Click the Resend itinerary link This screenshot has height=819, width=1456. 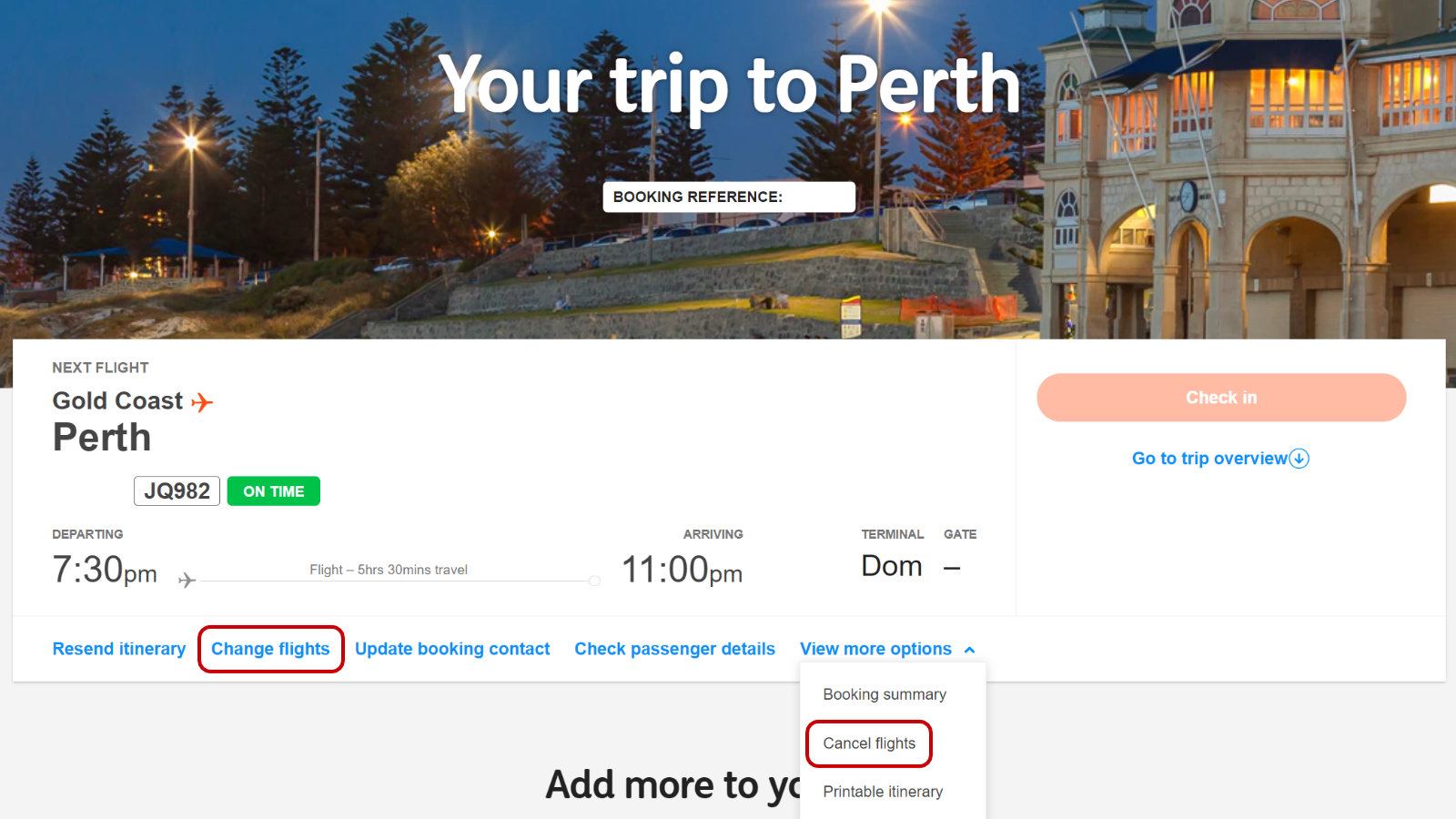pos(119,649)
